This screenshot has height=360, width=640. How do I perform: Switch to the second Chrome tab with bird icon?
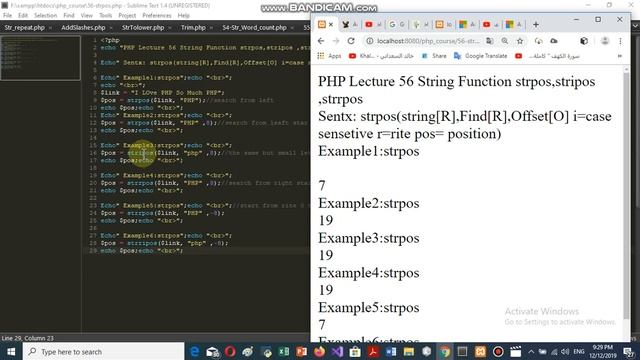click(350, 24)
